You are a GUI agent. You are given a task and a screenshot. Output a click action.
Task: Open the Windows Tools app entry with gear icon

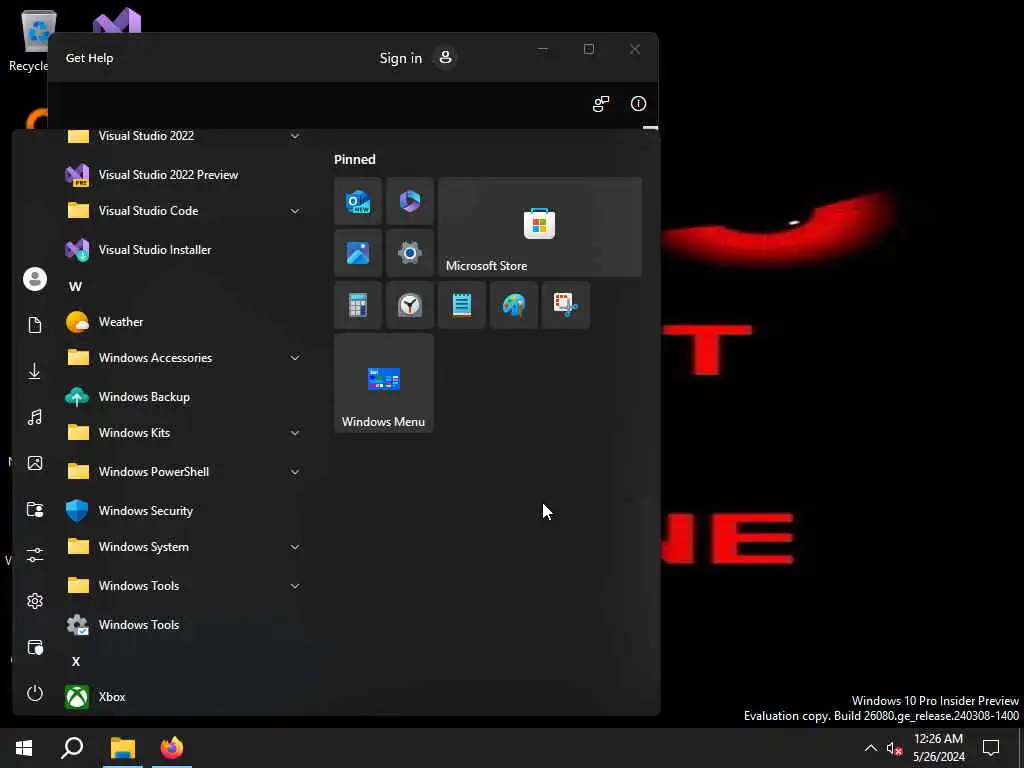184,624
